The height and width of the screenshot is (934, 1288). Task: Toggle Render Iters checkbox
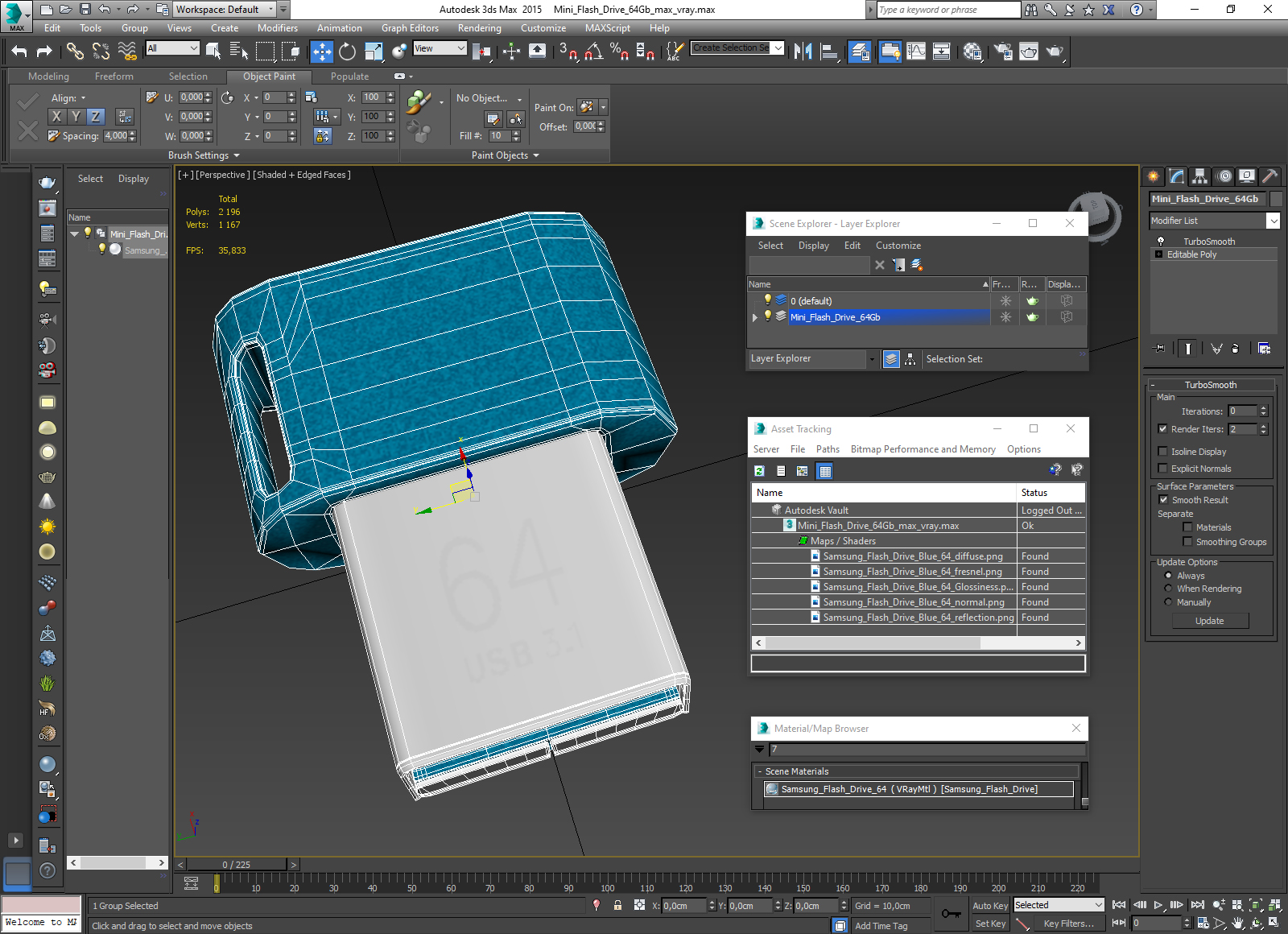(x=1162, y=429)
